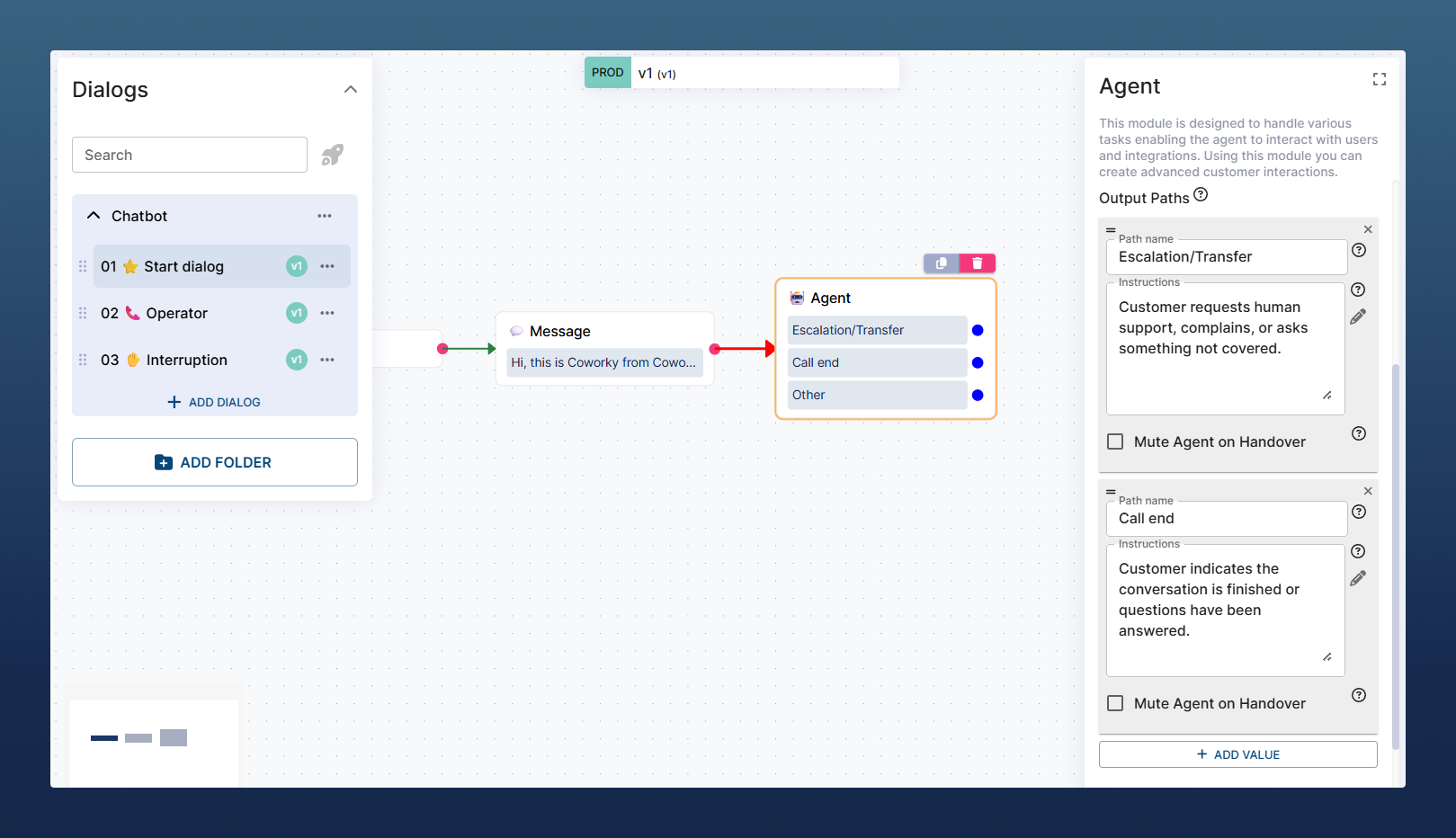
Task: Enable Mute Agent on Handover for Escalation/Transfer
Action: pos(1116,441)
